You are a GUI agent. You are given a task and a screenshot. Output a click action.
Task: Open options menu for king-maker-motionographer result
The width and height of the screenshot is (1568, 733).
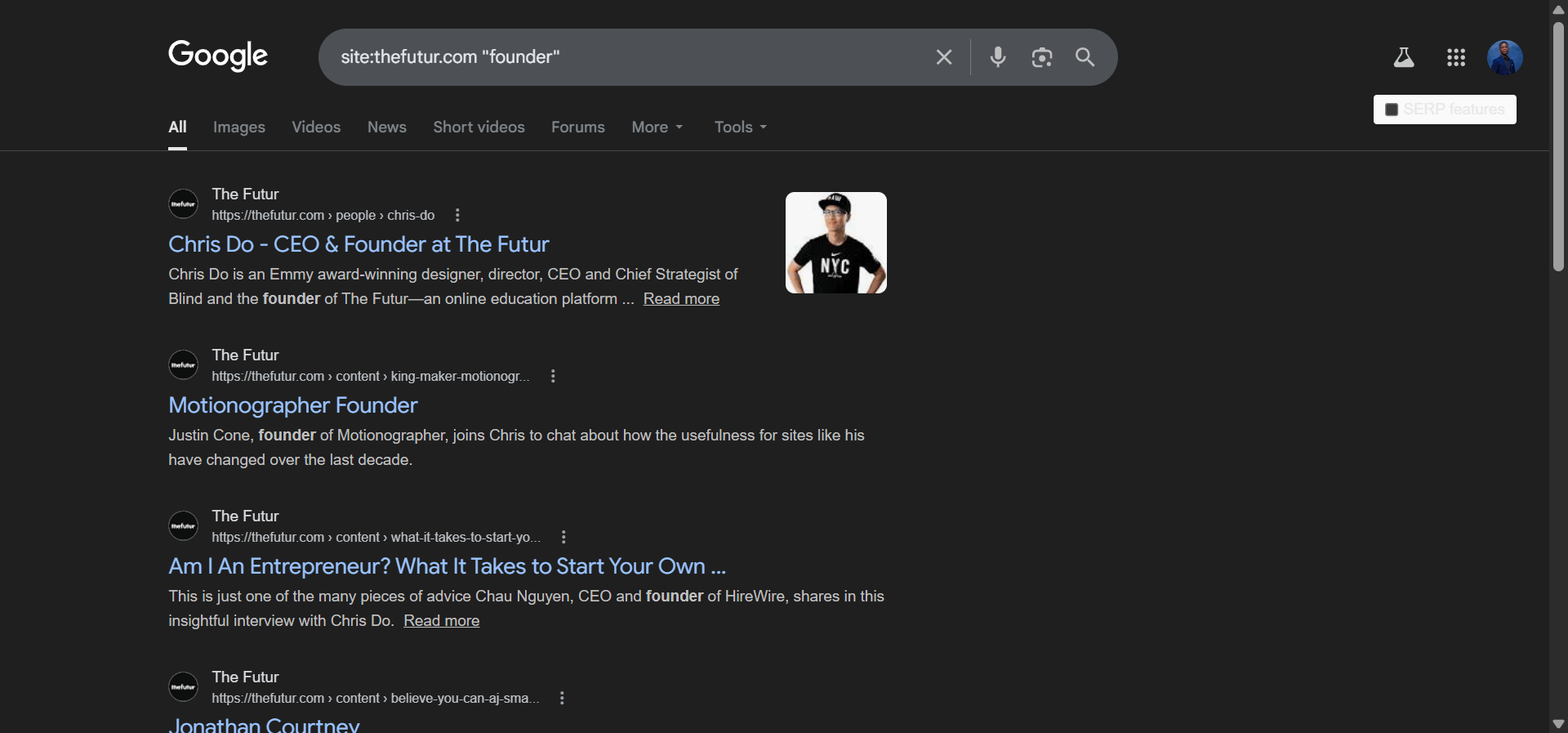tap(553, 376)
